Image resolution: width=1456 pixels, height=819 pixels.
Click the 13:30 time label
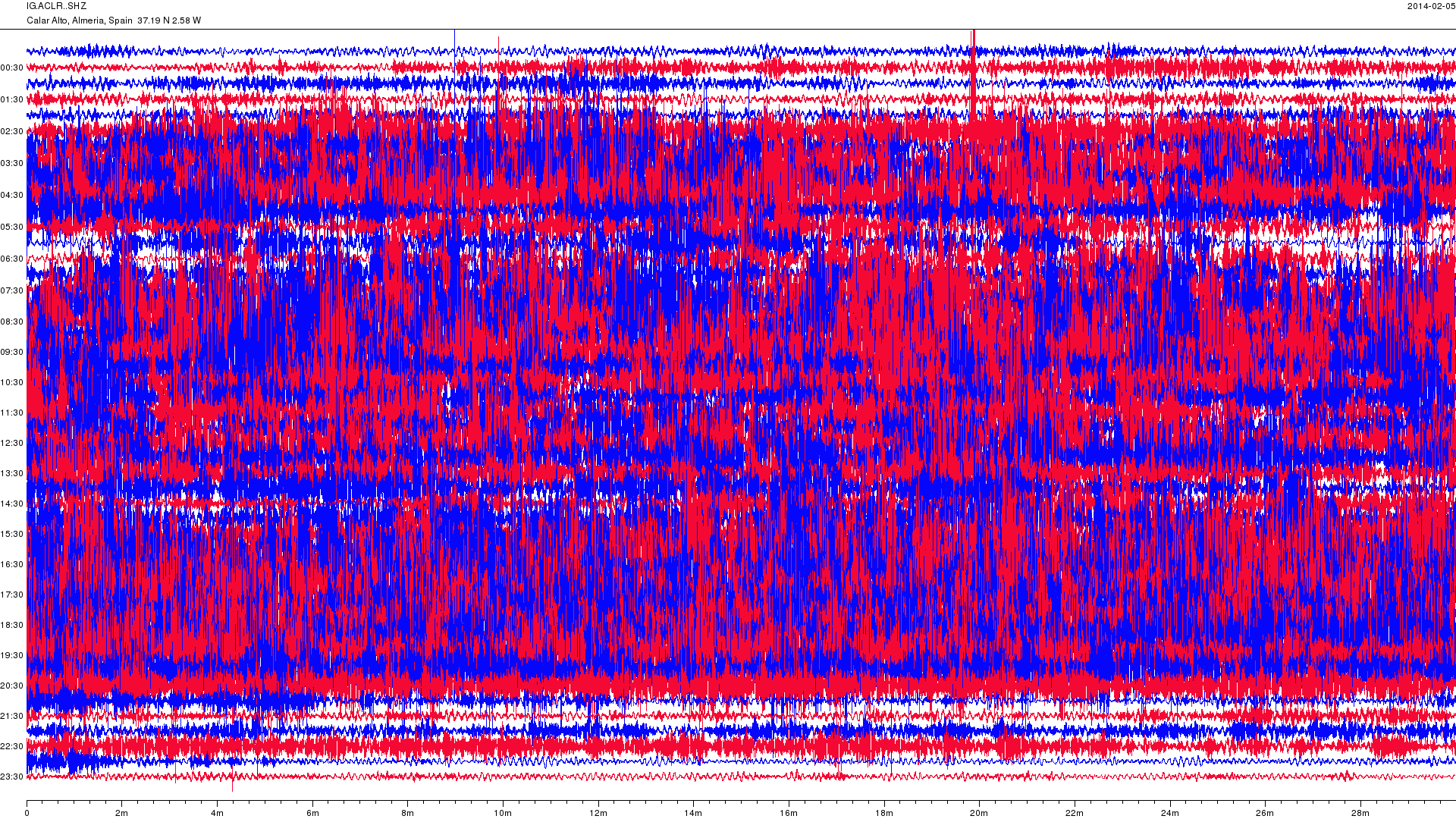(12, 474)
